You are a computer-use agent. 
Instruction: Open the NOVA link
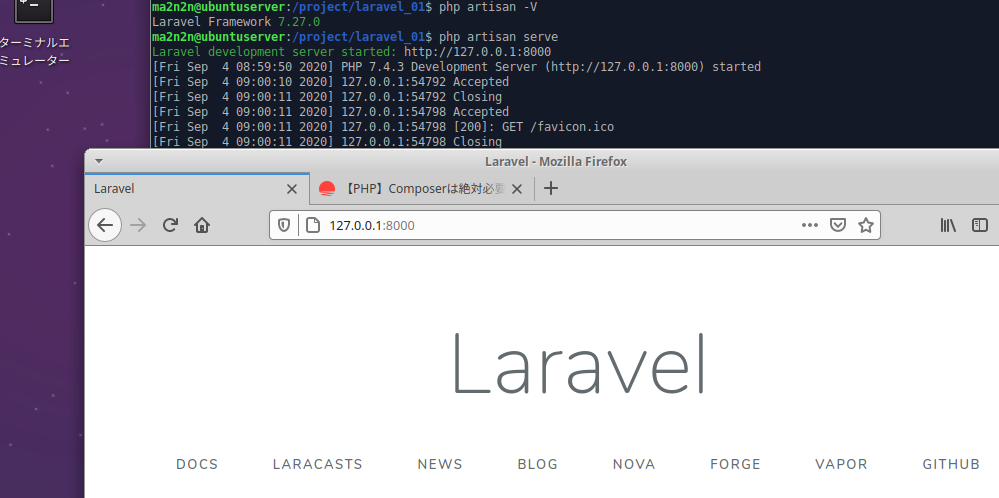pyautogui.click(x=635, y=464)
